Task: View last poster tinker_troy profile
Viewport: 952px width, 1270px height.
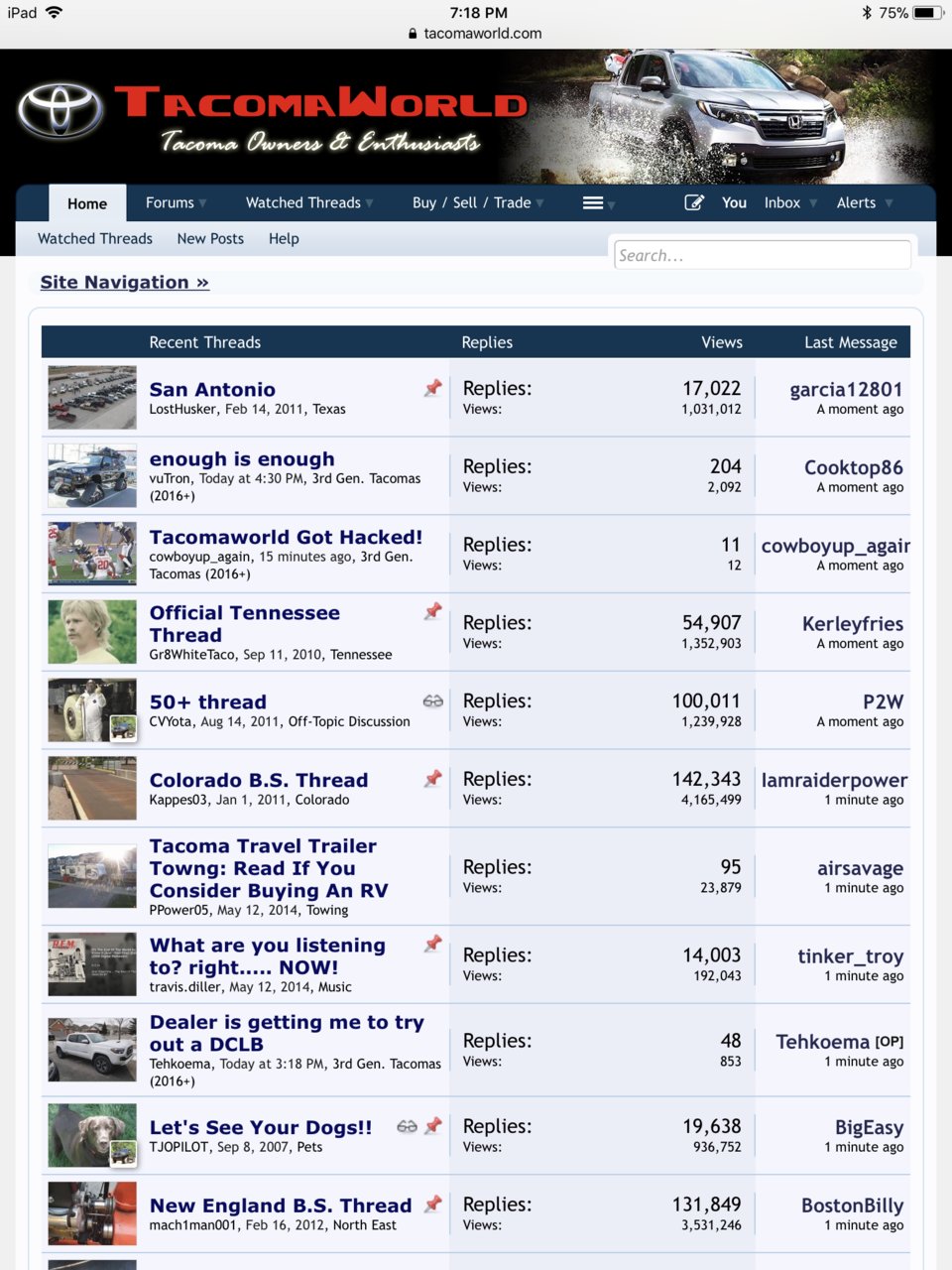Action: pos(851,956)
